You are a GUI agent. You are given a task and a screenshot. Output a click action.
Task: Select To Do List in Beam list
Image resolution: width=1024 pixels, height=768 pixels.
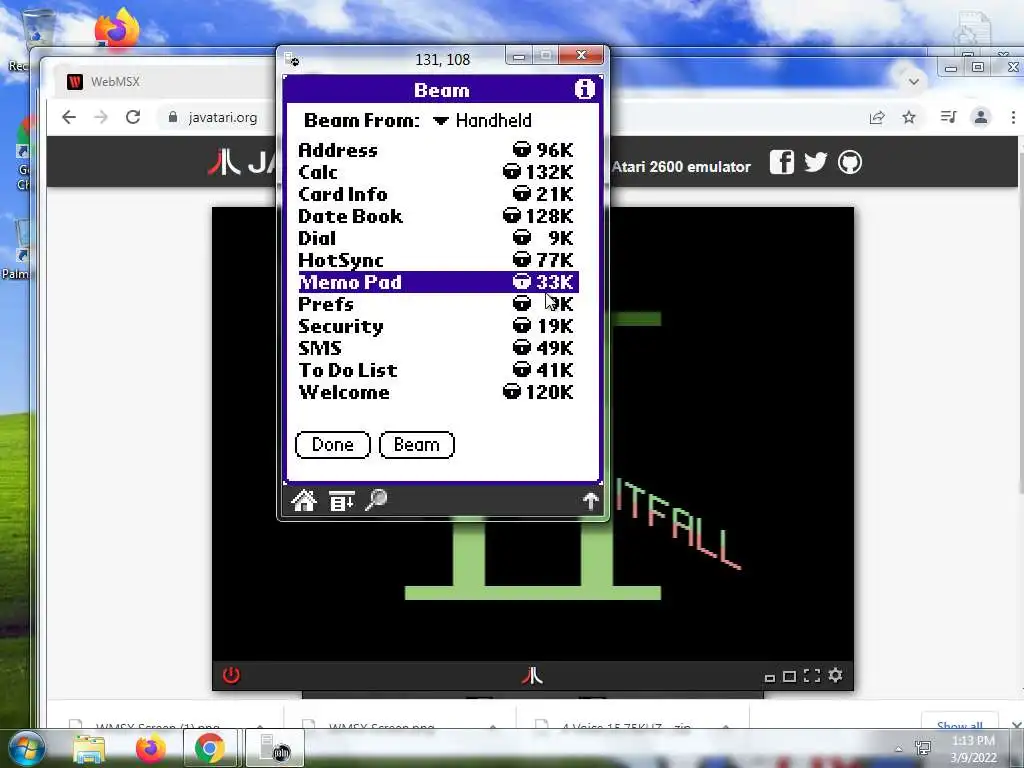pyautogui.click(x=436, y=370)
